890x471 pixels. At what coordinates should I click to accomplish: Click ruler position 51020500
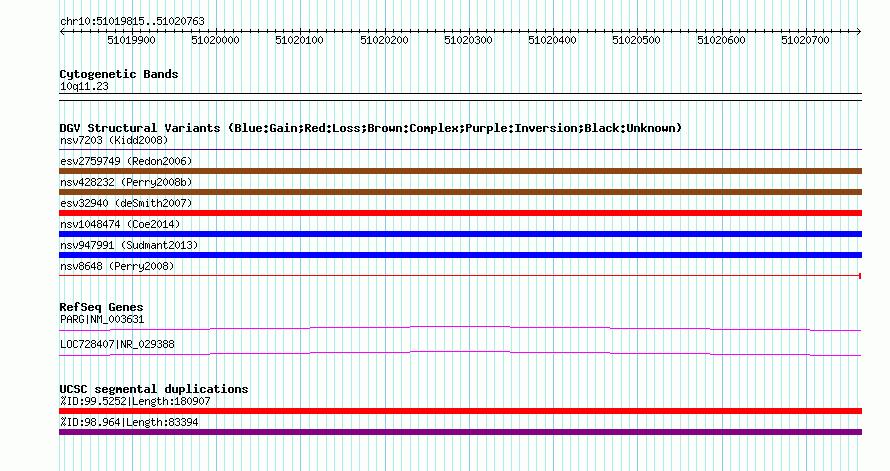(636, 40)
